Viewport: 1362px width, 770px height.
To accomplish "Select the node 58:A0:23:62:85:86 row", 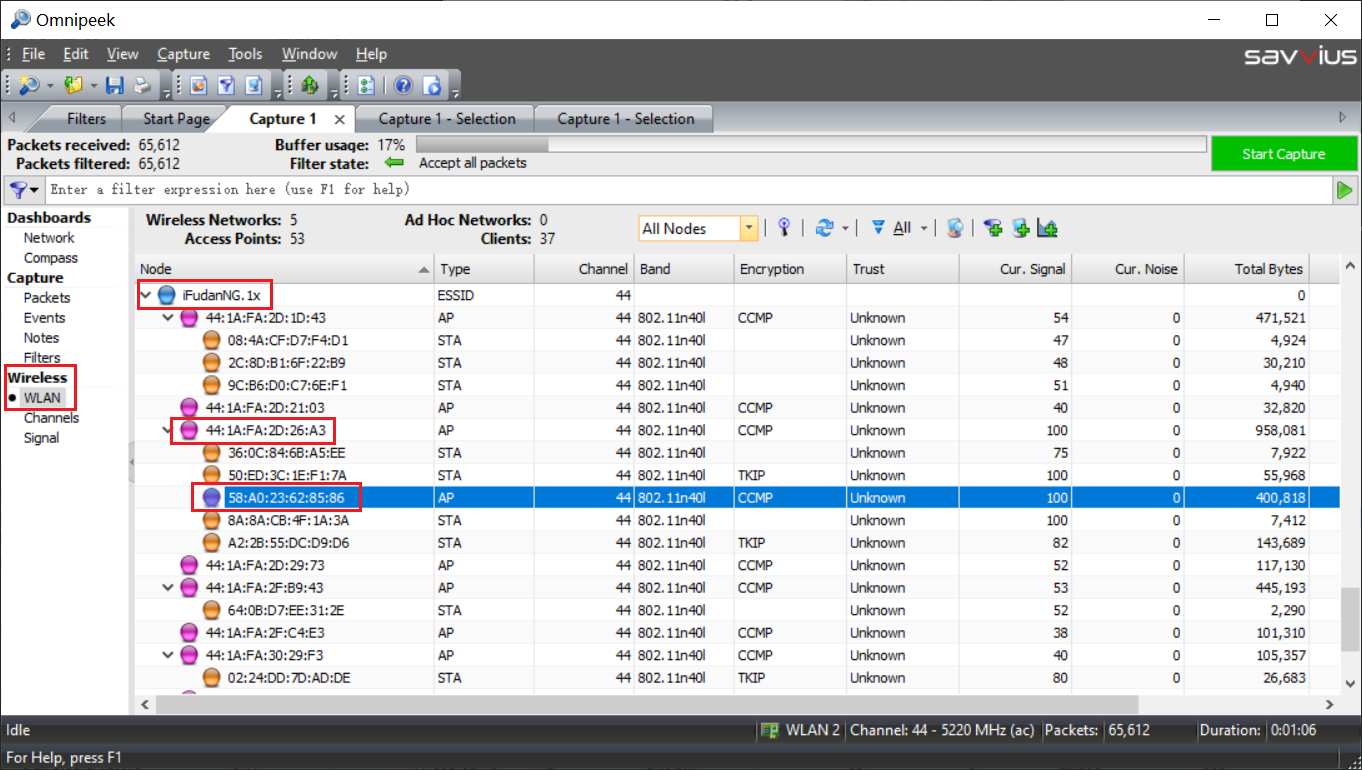I will point(738,498).
